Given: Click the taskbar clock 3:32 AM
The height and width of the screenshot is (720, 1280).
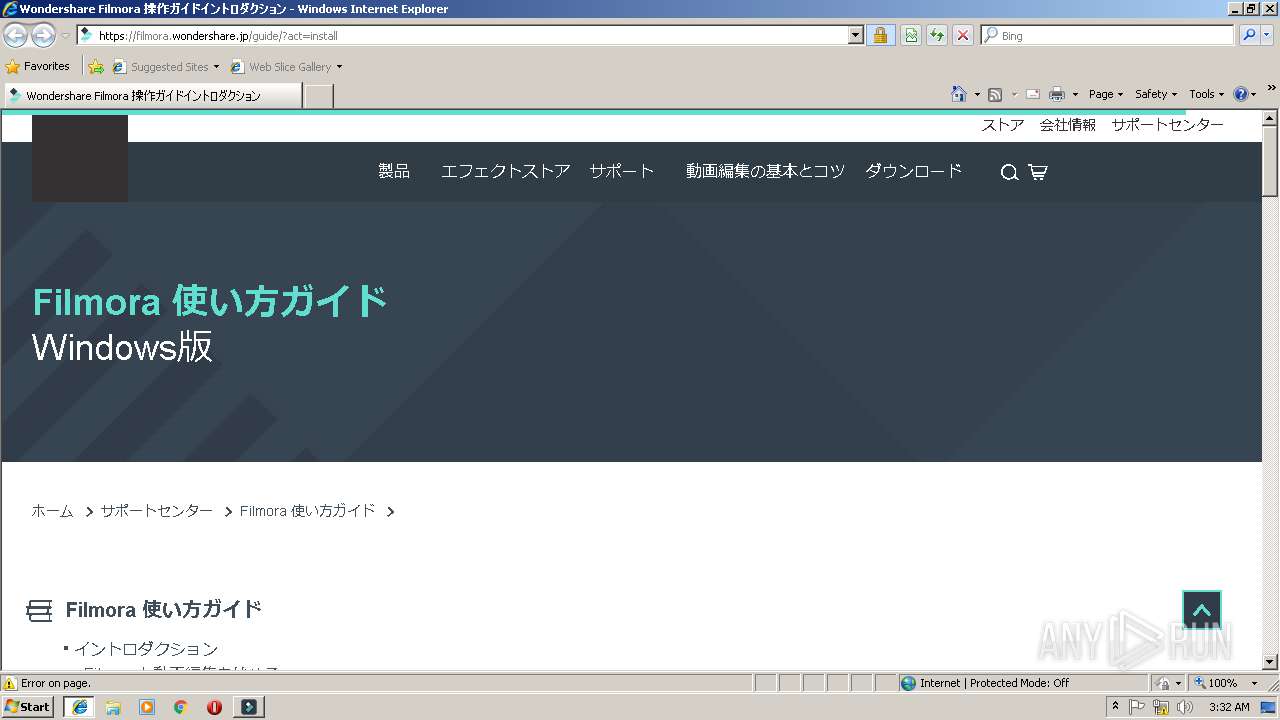Looking at the screenshot, I should point(1229,707).
